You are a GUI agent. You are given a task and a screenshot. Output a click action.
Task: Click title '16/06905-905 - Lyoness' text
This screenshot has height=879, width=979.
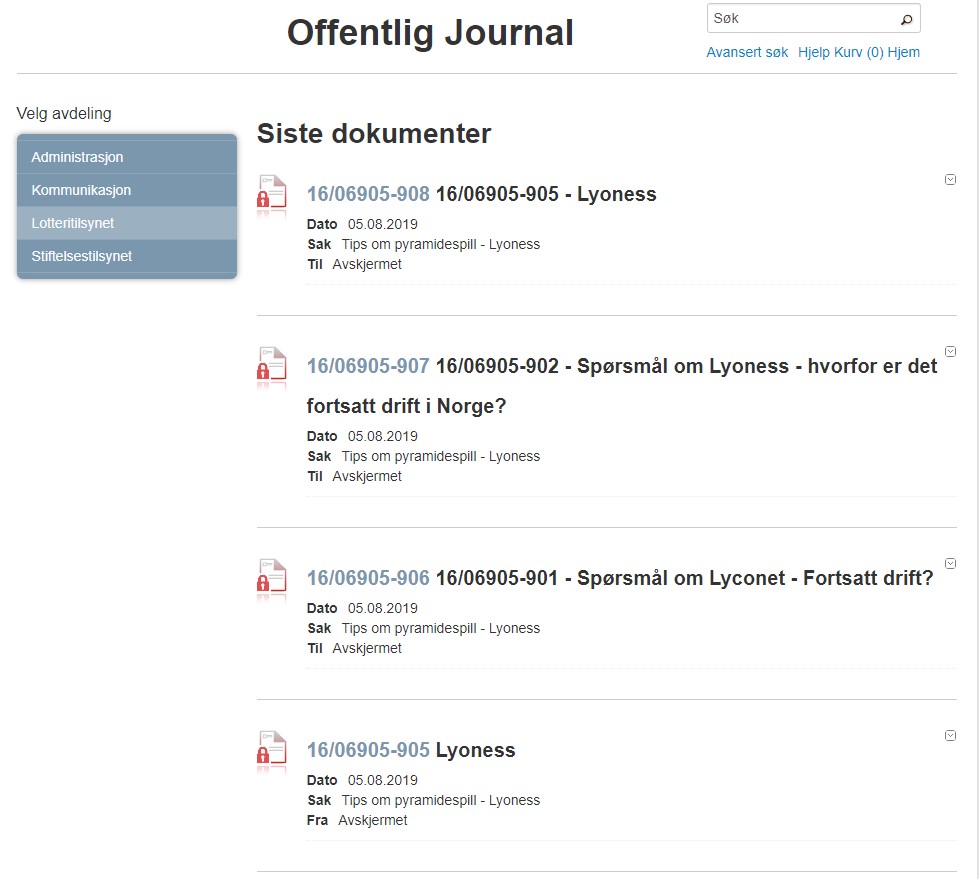pyautogui.click(x=546, y=194)
